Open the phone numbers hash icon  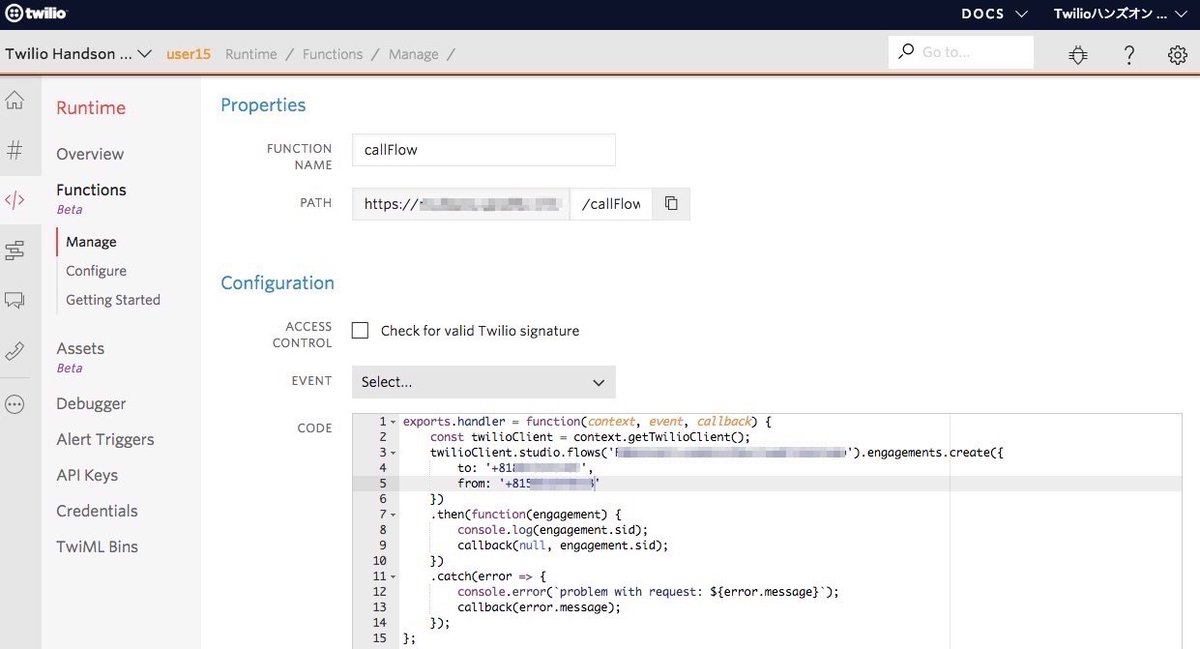[x=14, y=150]
